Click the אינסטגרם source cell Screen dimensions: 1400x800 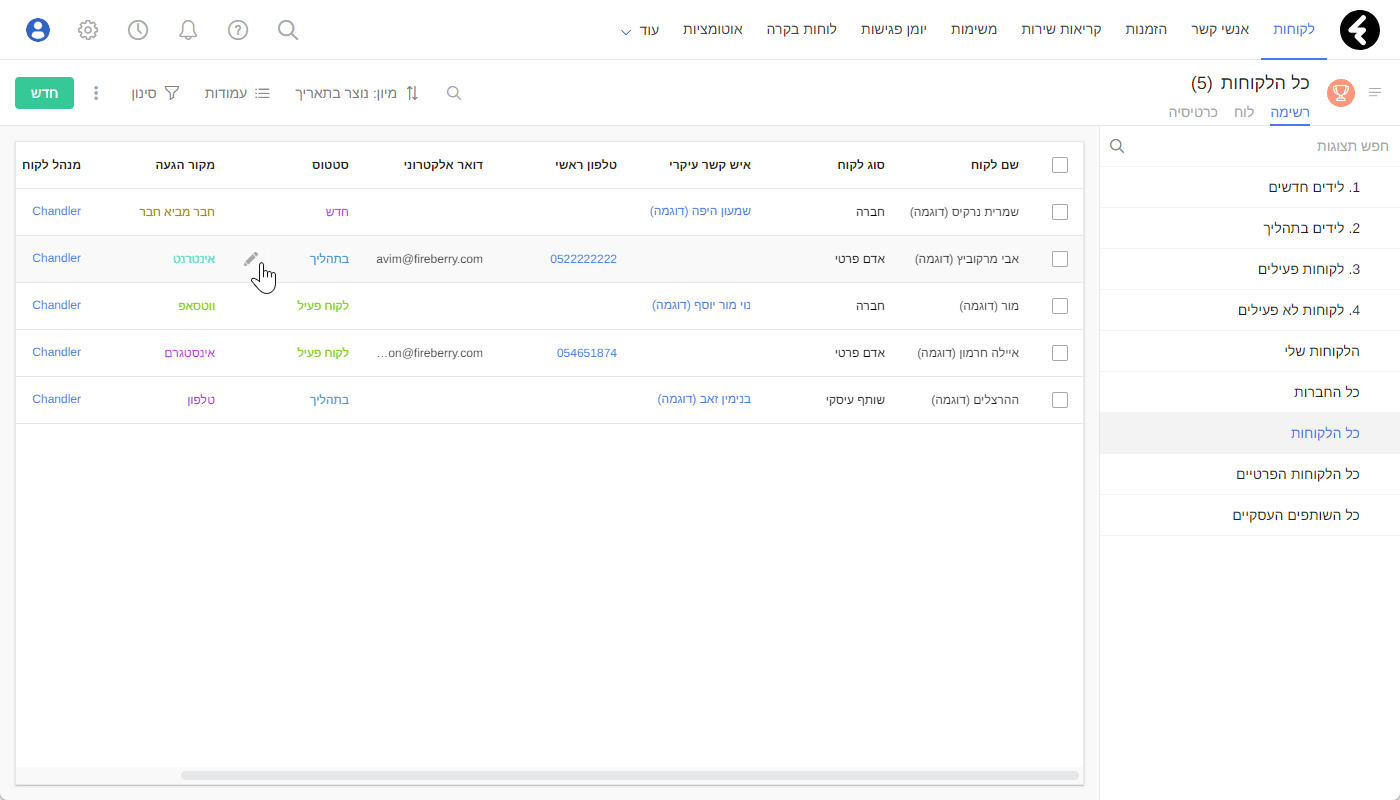pyautogui.click(x=190, y=353)
